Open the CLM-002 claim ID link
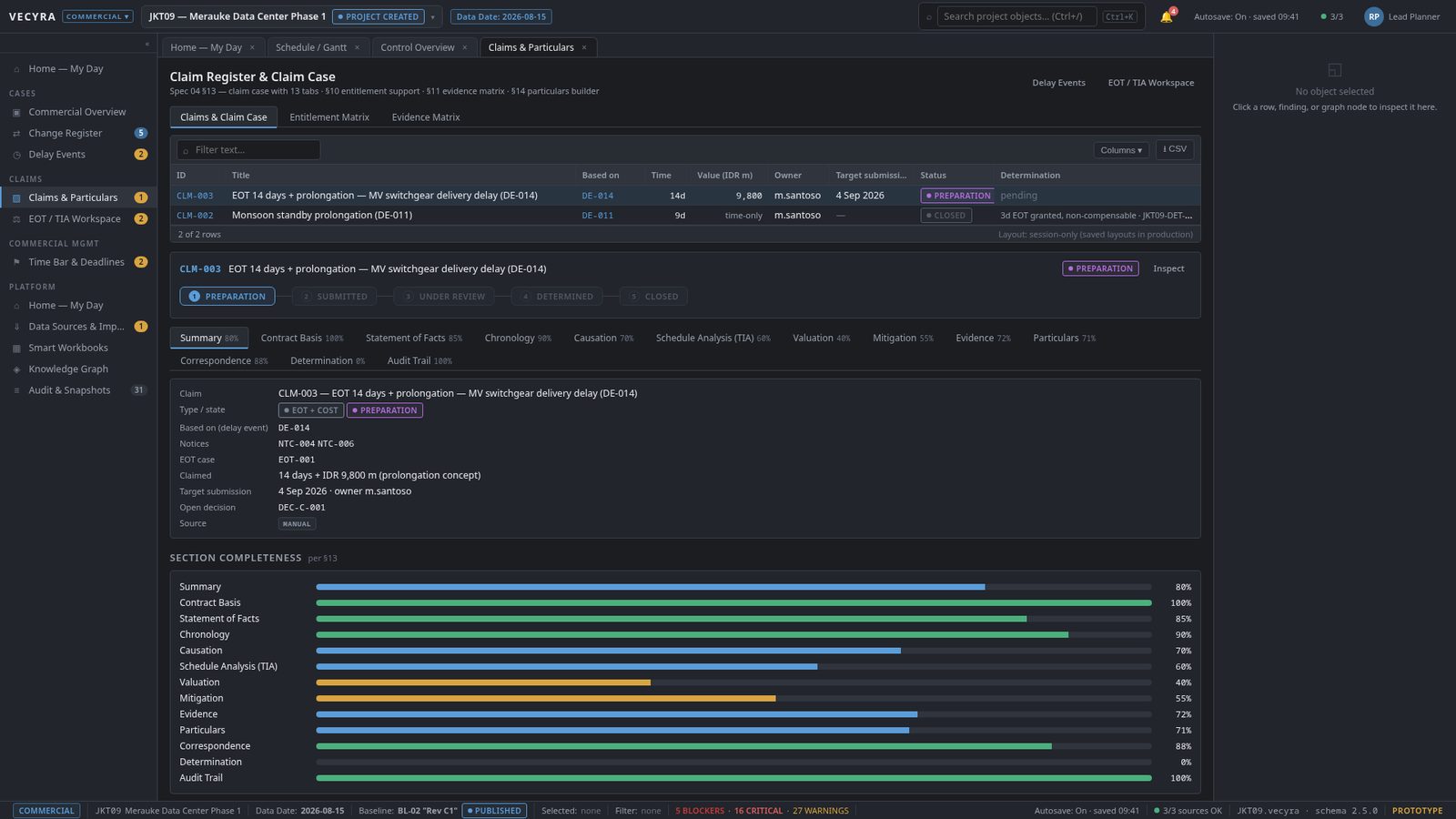 [x=195, y=216]
